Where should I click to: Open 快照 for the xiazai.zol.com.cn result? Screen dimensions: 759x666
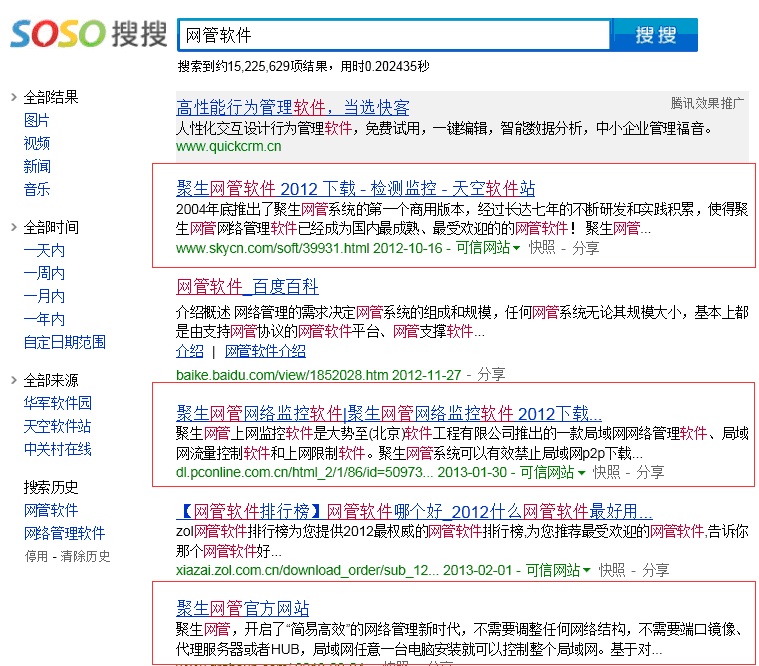point(612,570)
